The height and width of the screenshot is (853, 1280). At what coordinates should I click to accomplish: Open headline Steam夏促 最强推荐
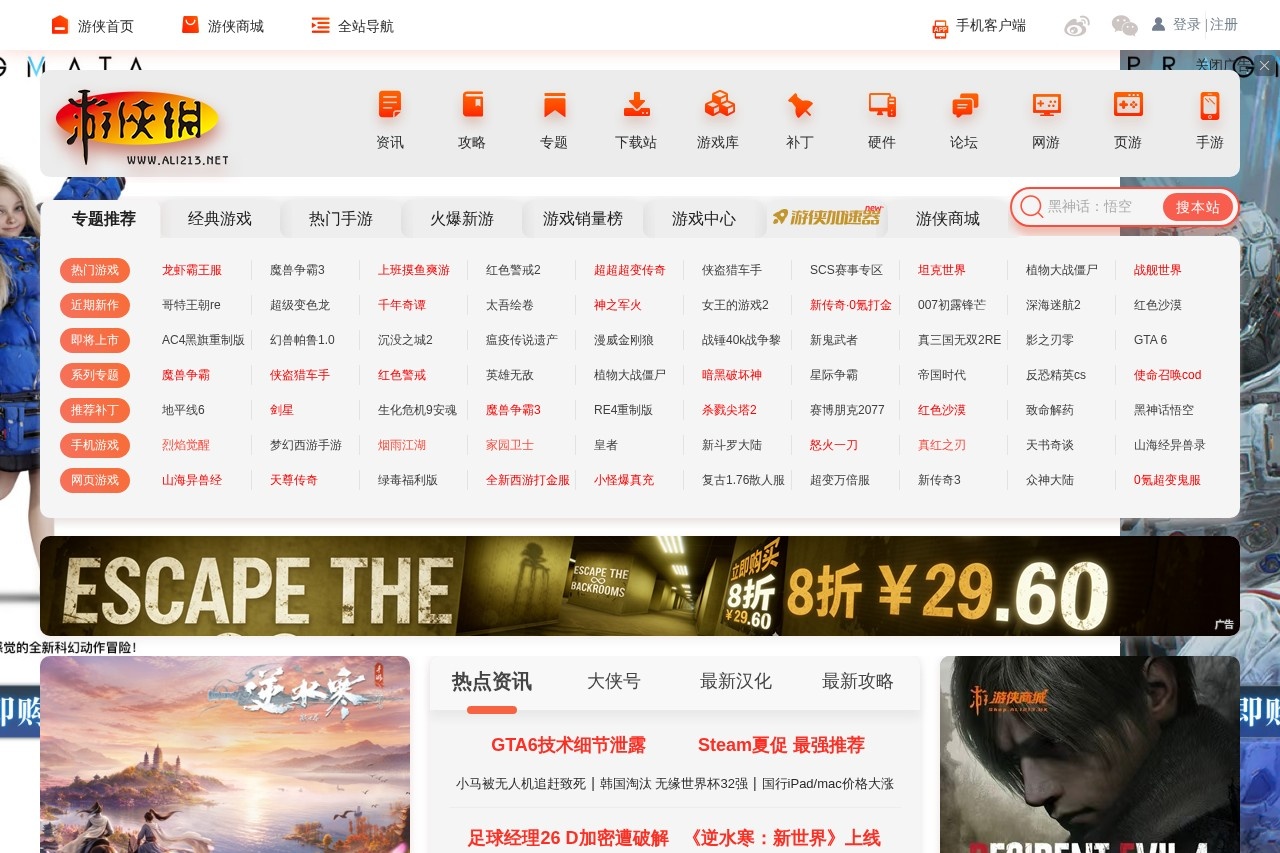tap(781, 745)
